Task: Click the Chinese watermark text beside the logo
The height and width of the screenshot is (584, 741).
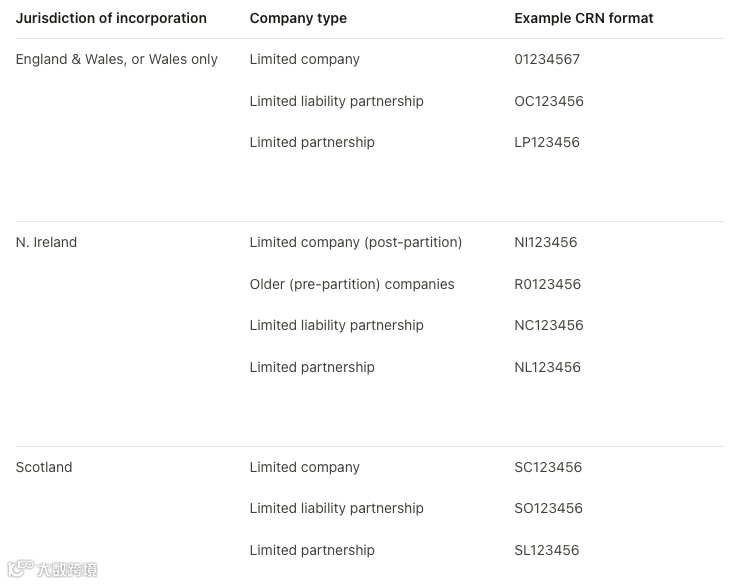Action: [67, 570]
